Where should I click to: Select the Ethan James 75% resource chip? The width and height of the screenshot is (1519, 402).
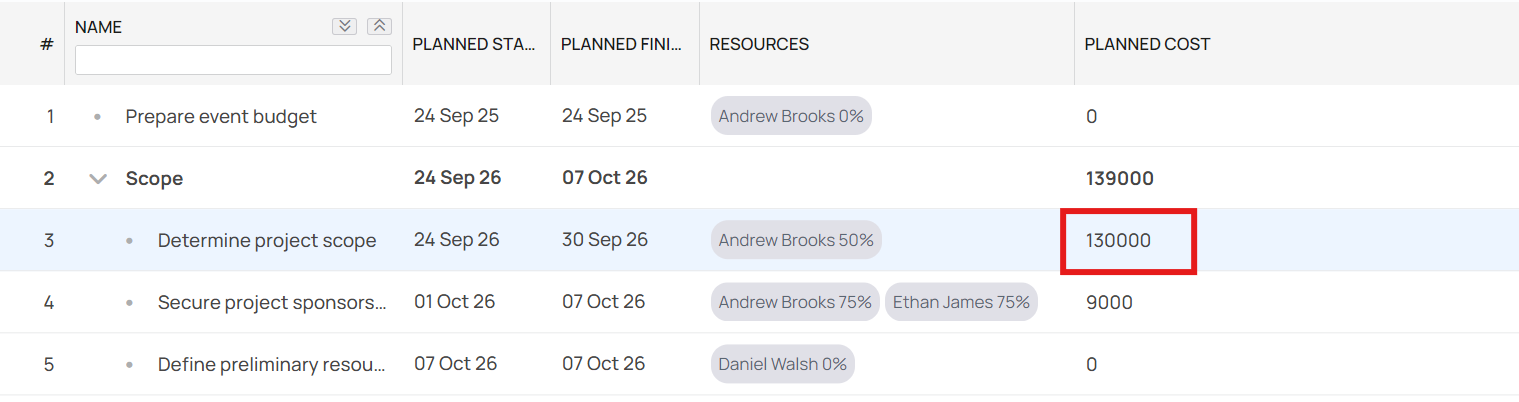pos(961,302)
